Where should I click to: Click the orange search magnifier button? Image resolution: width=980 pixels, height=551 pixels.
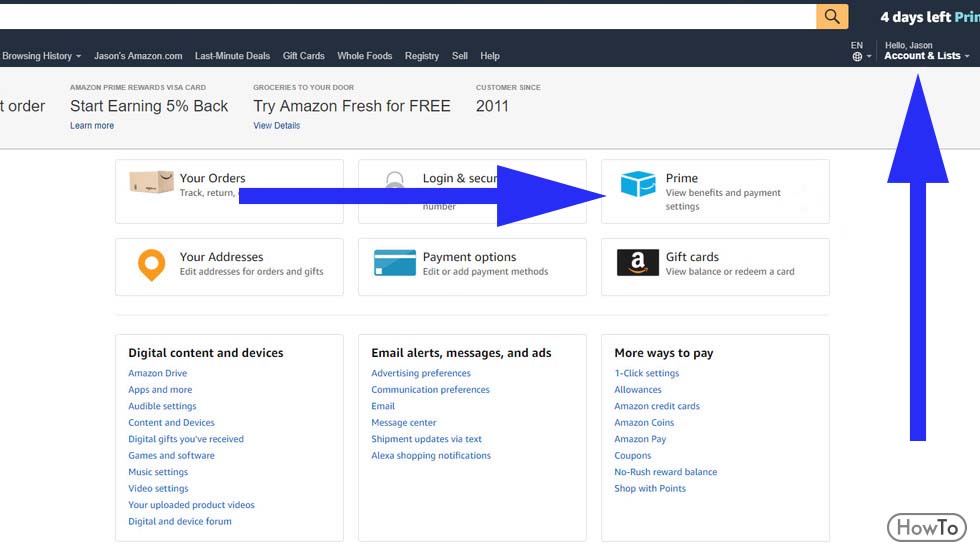point(832,16)
